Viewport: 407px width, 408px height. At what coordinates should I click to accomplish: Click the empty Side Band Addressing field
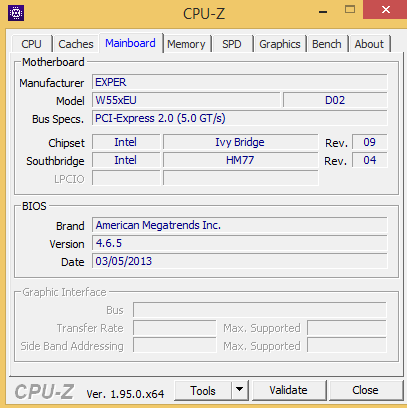coord(175,346)
